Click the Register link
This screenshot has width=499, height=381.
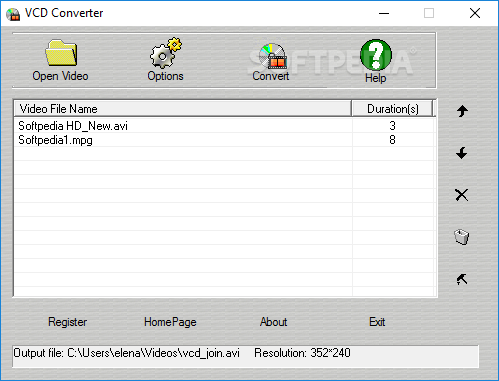tap(68, 322)
